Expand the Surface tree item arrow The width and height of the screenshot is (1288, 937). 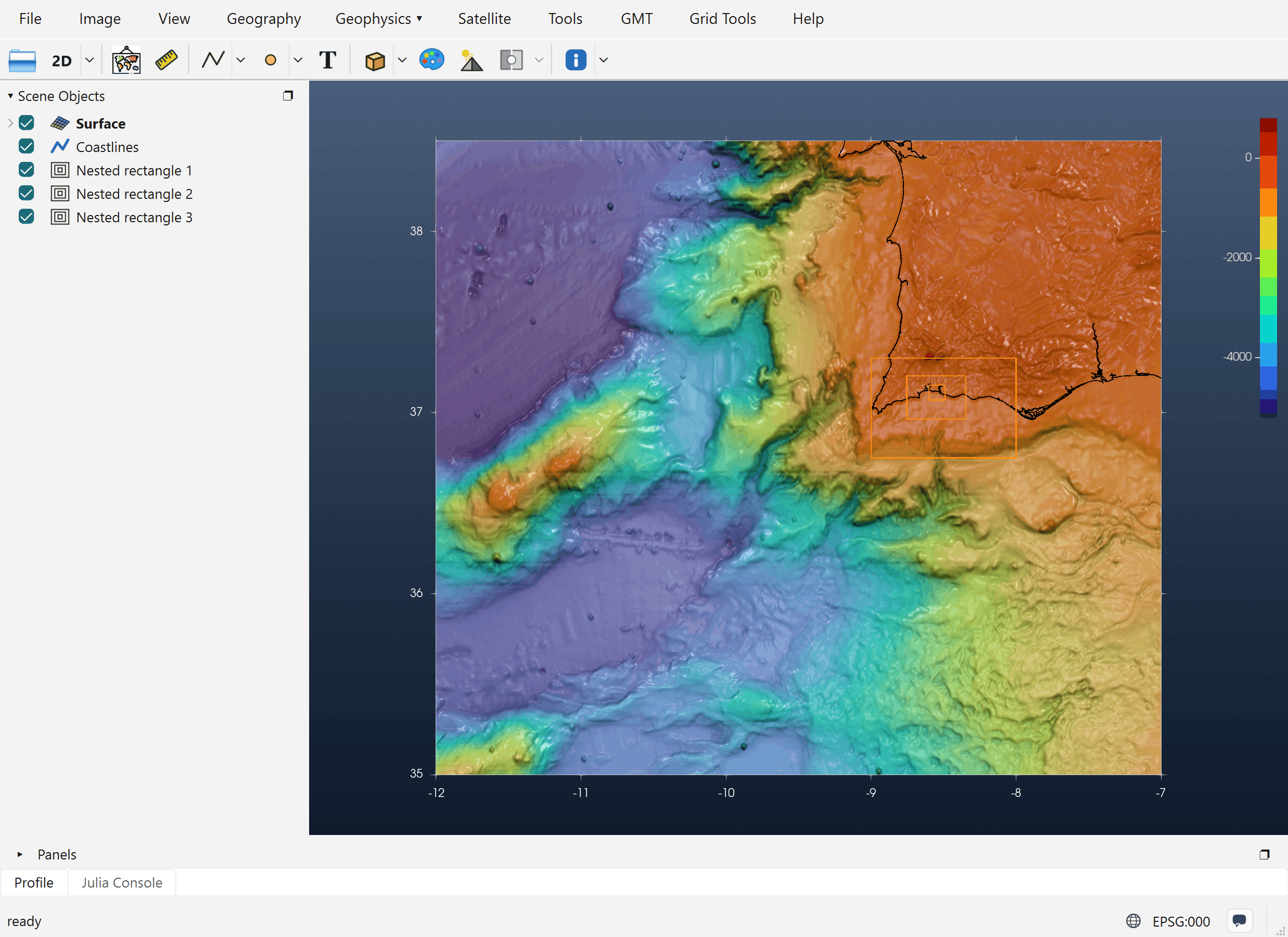click(10, 123)
